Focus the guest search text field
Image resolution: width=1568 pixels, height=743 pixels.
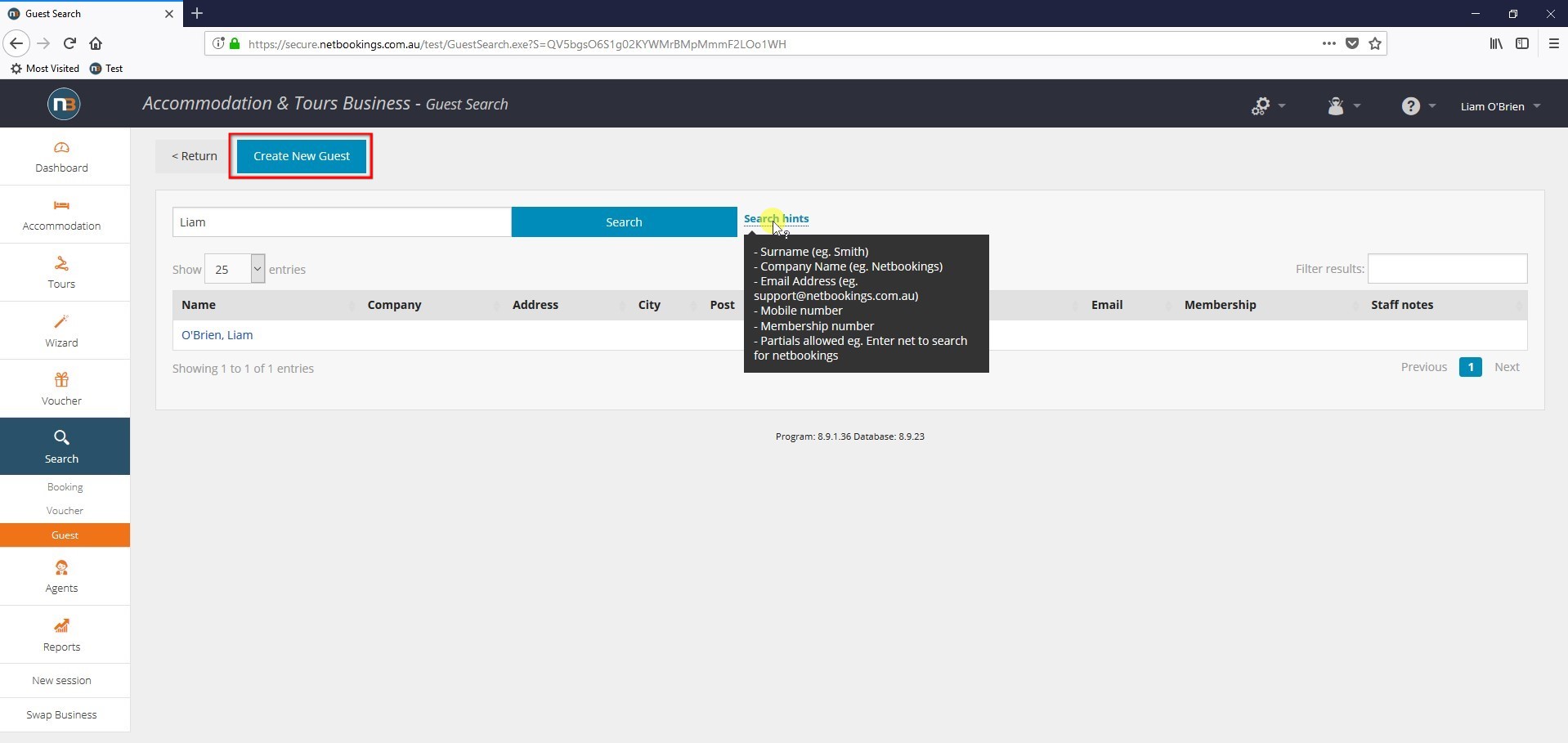[x=342, y=222]
